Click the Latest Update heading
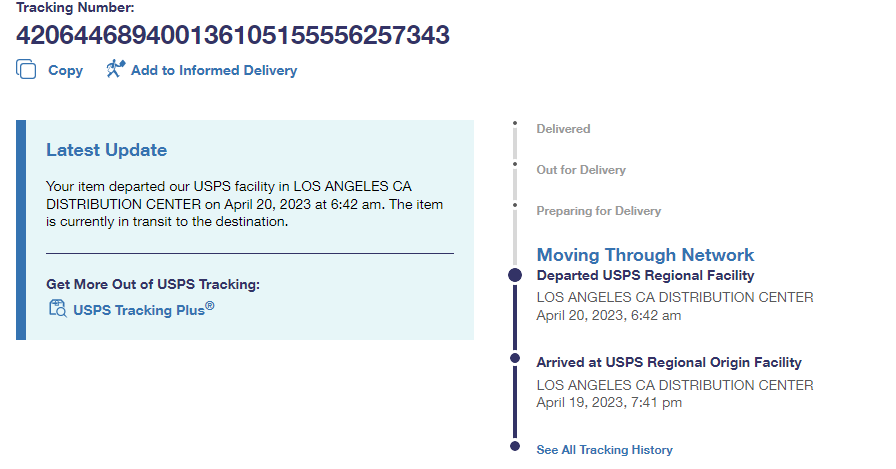 click(x=106, y=150)
